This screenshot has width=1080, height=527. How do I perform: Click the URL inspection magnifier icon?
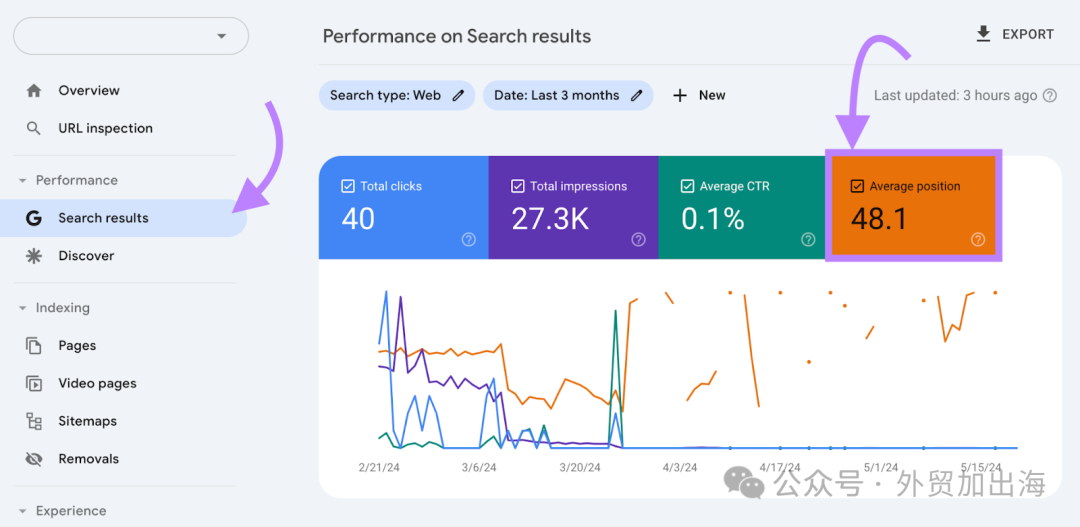pos(33,128)
